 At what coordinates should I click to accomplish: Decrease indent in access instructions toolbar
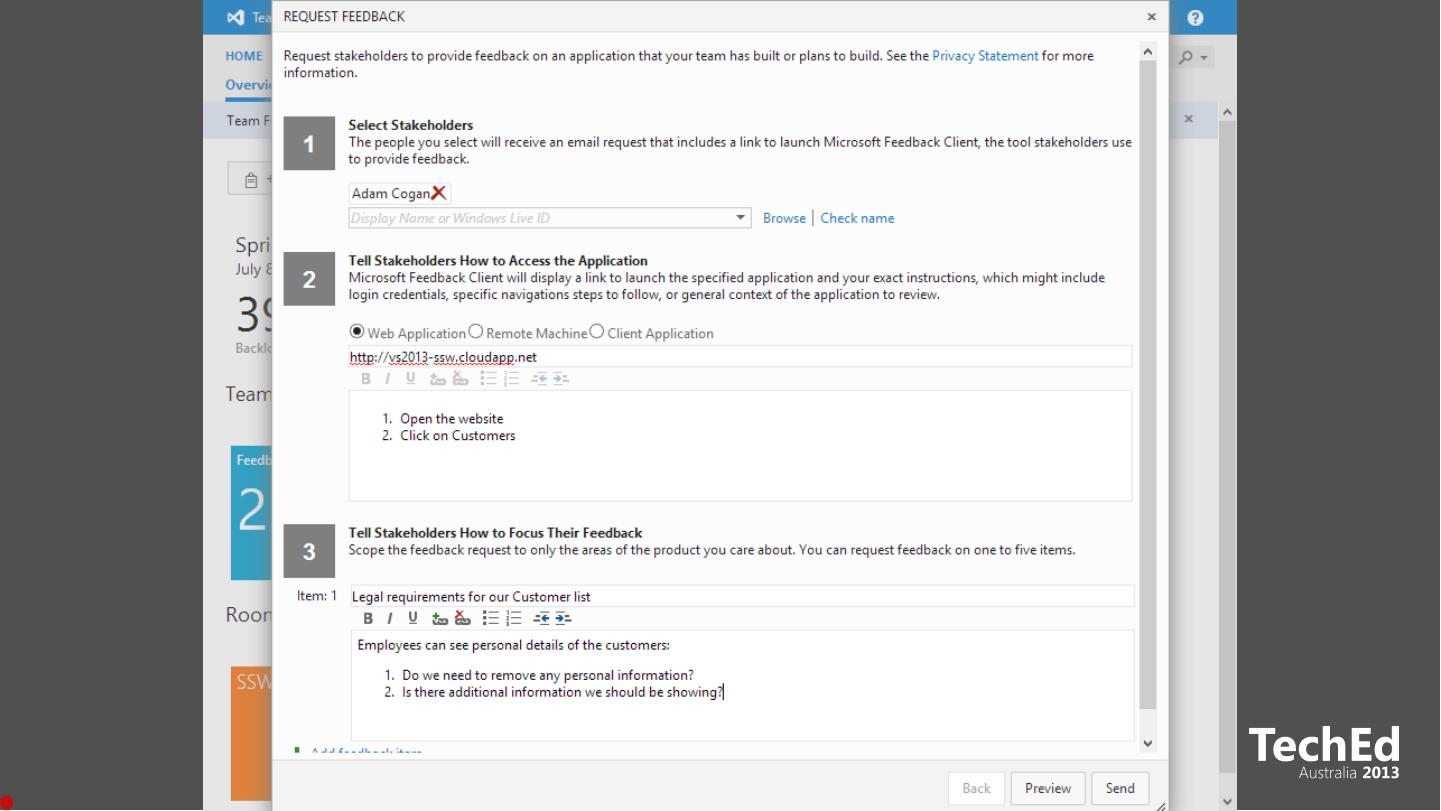tap(539, 379)
